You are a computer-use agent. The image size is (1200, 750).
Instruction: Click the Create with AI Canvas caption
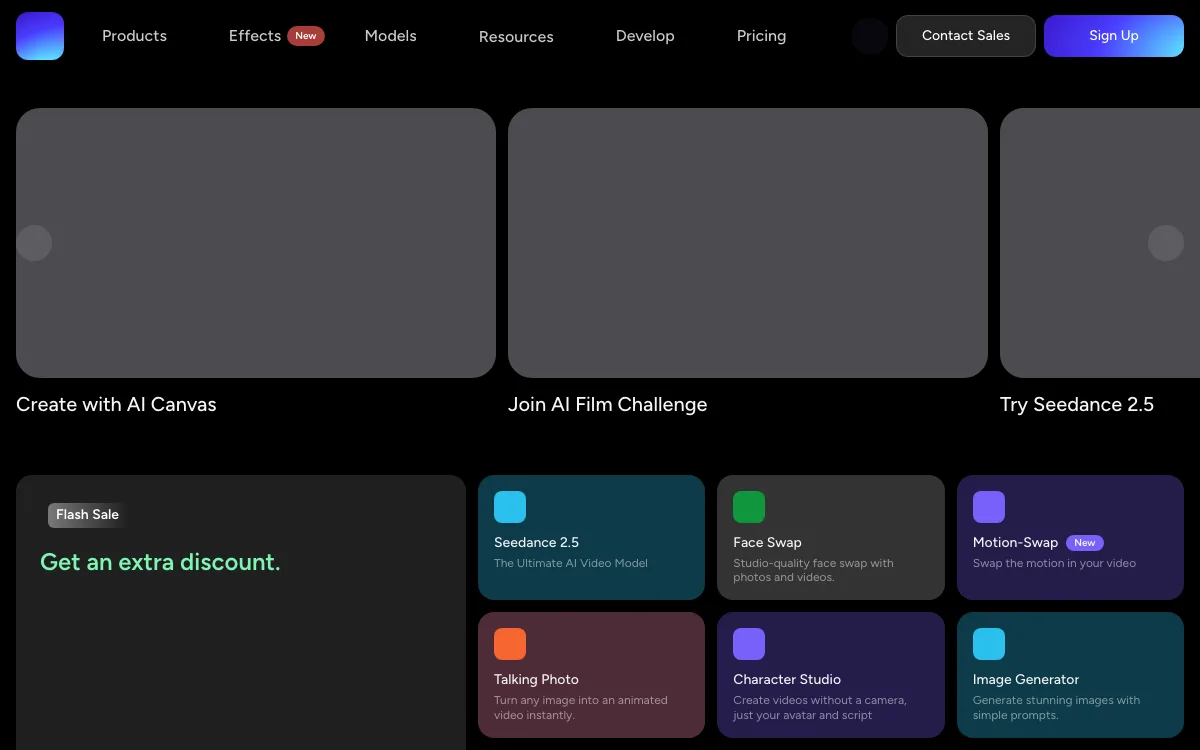(x=116, y=405)
